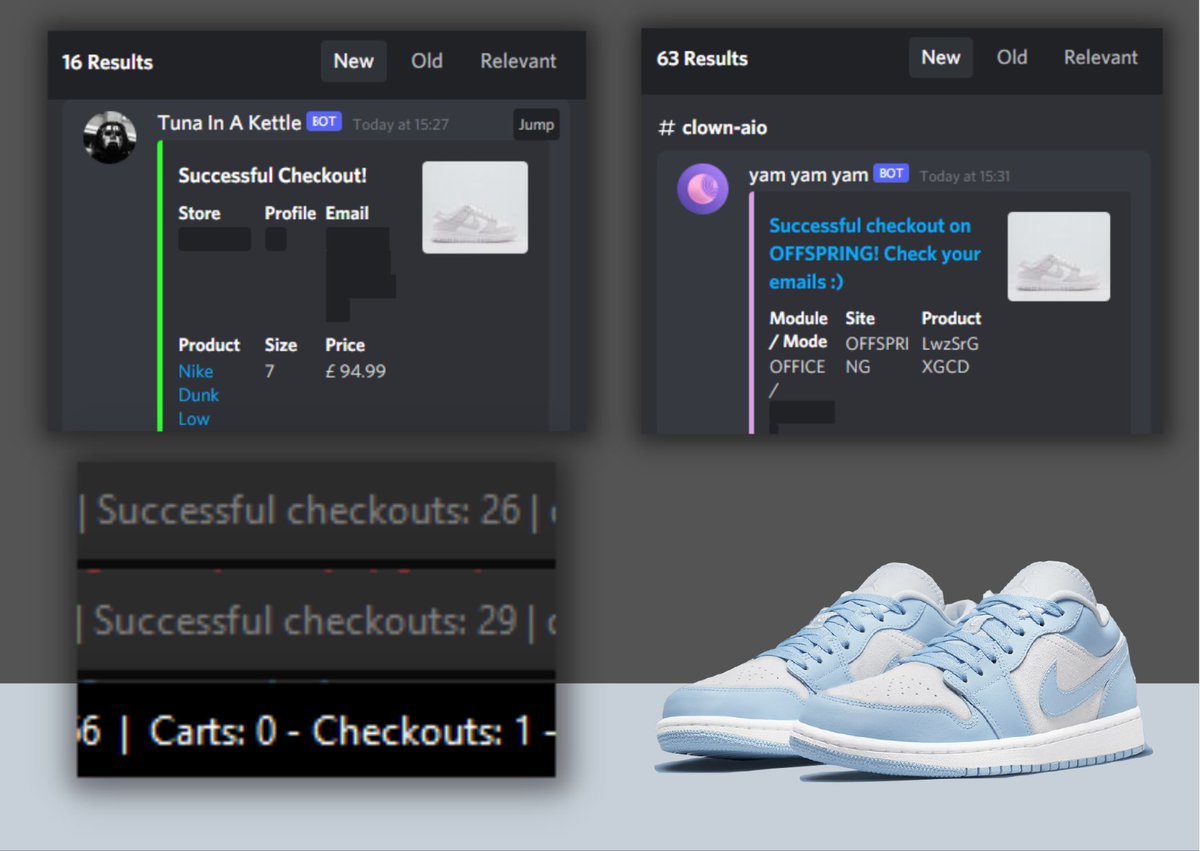
Task: Click the yam yam yam username
Action: click(808, 174)
